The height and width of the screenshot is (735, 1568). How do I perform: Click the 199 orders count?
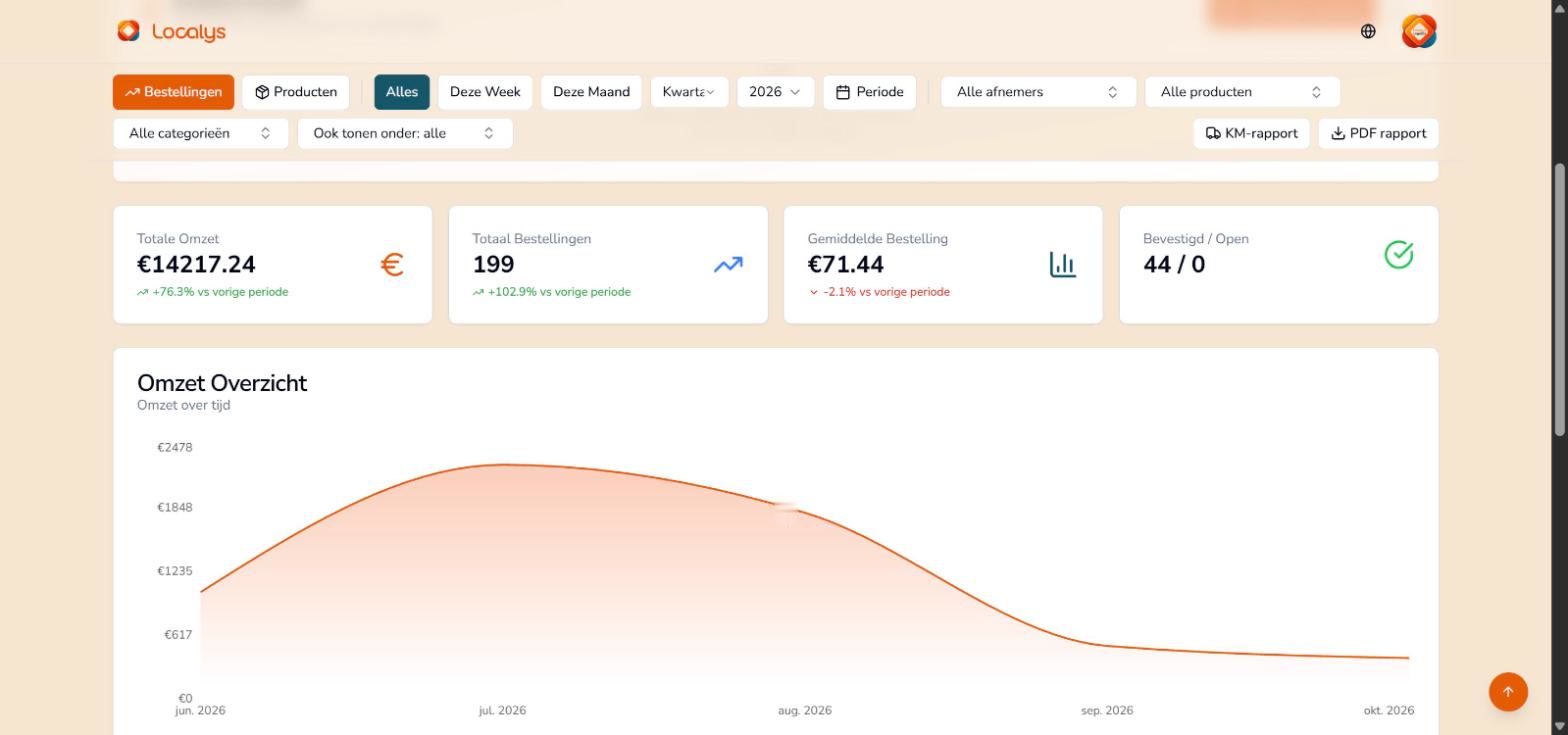[x=493, y=265]
